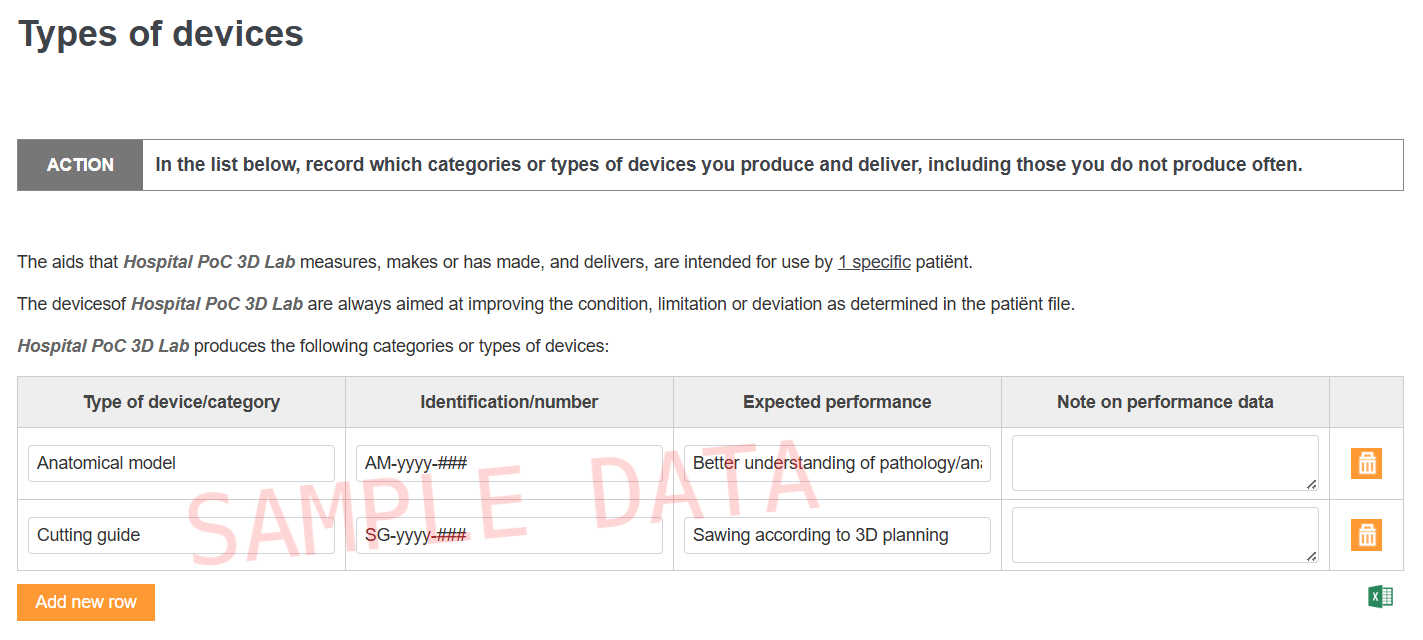Grab resize handle of Cutting guide note box
This screenshot has width=1423, height=640.
[x=1311, y=557]
